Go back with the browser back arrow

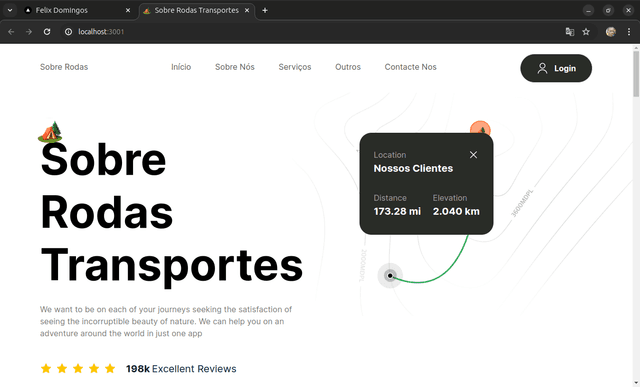pyautogui.click(x=11, y=31)
